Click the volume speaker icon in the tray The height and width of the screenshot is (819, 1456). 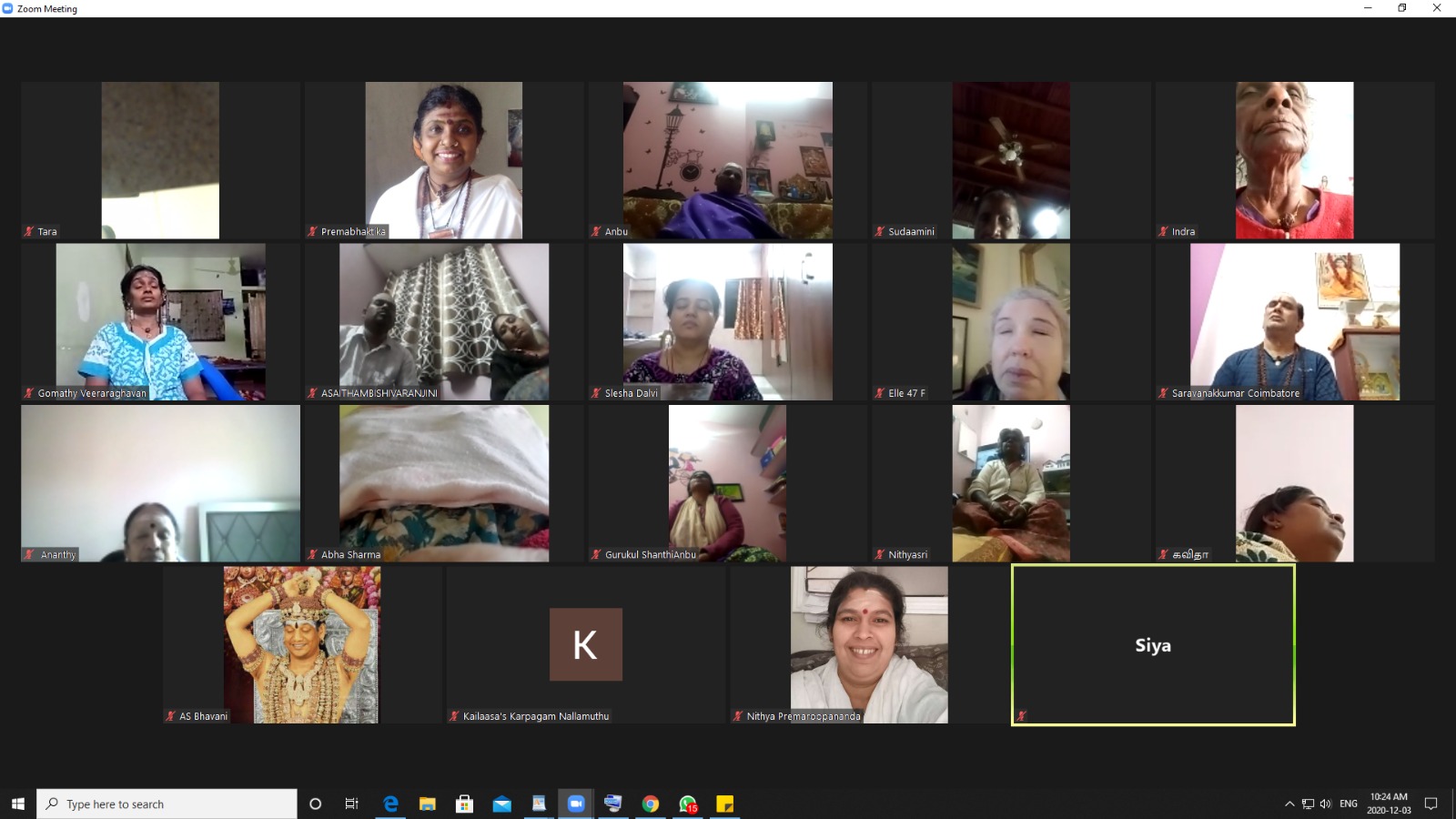[1325, 804]
